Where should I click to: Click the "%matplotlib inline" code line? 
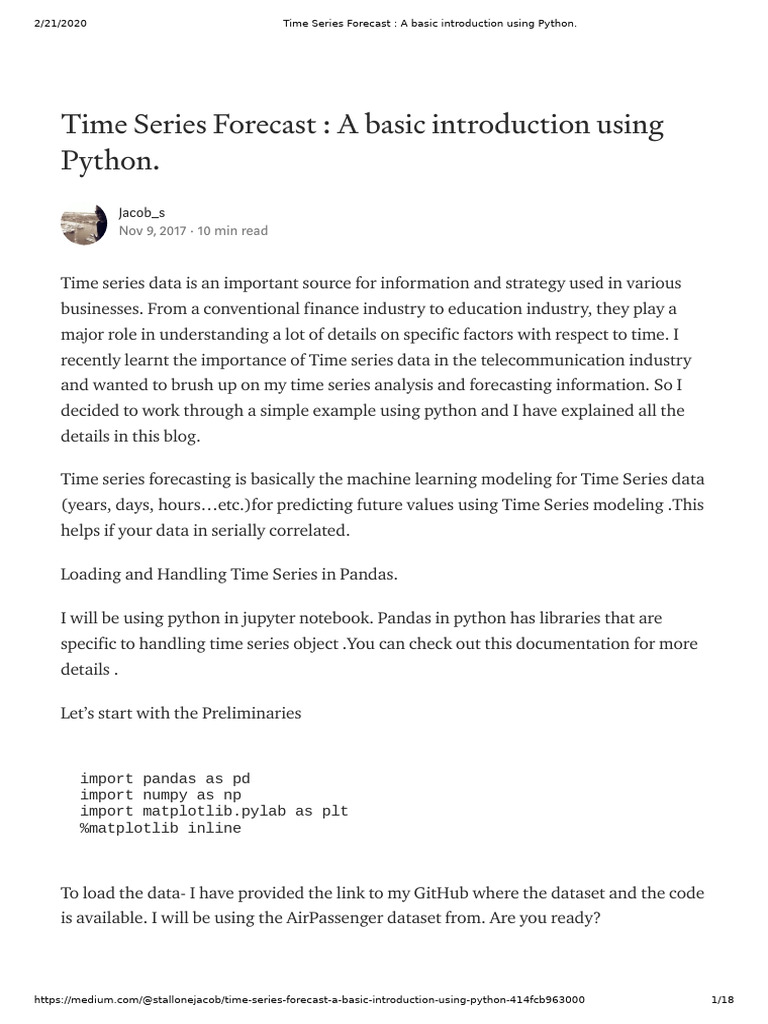point(160,828)
